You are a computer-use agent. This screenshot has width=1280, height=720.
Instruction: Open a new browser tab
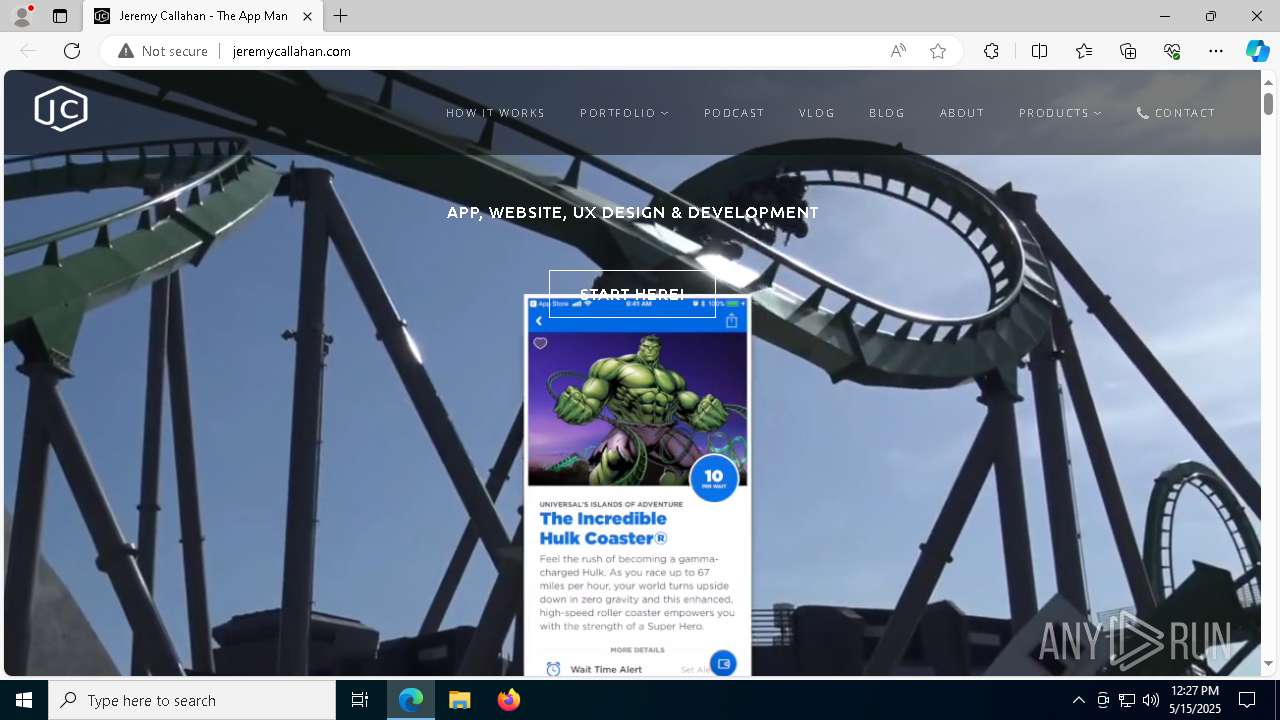(341, 16)
